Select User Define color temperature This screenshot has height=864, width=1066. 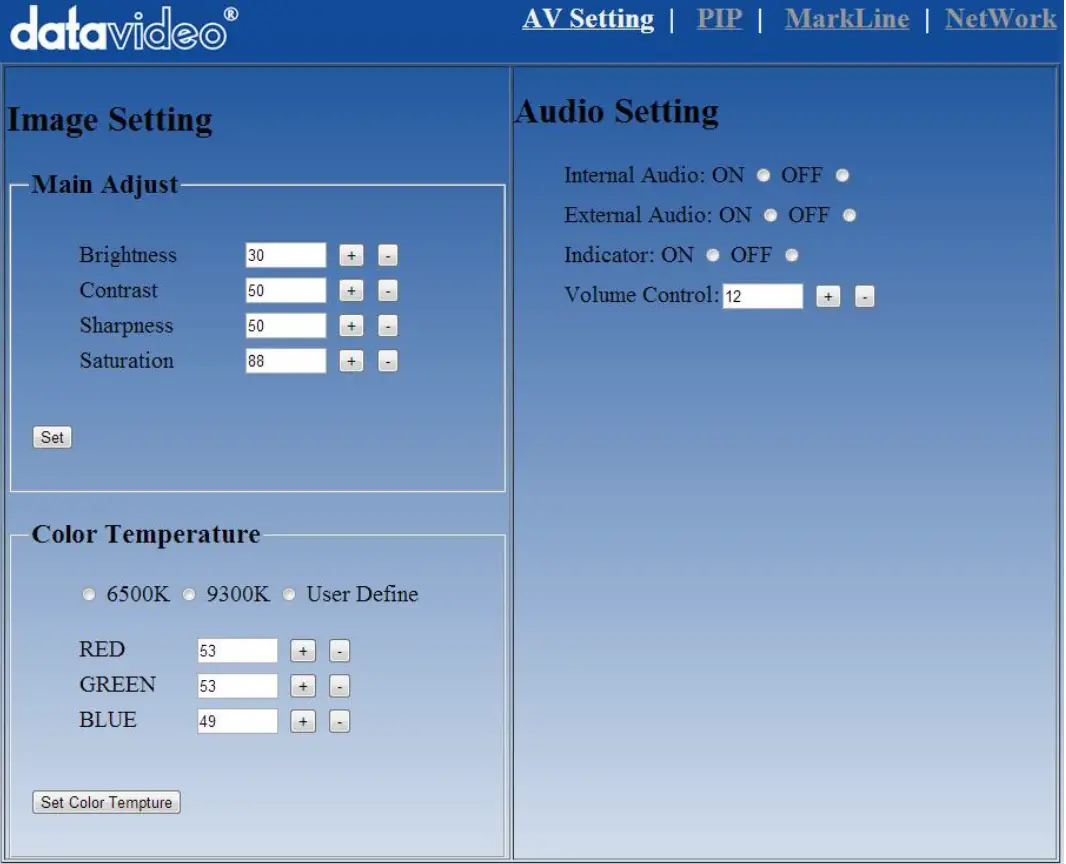point(289,595)
